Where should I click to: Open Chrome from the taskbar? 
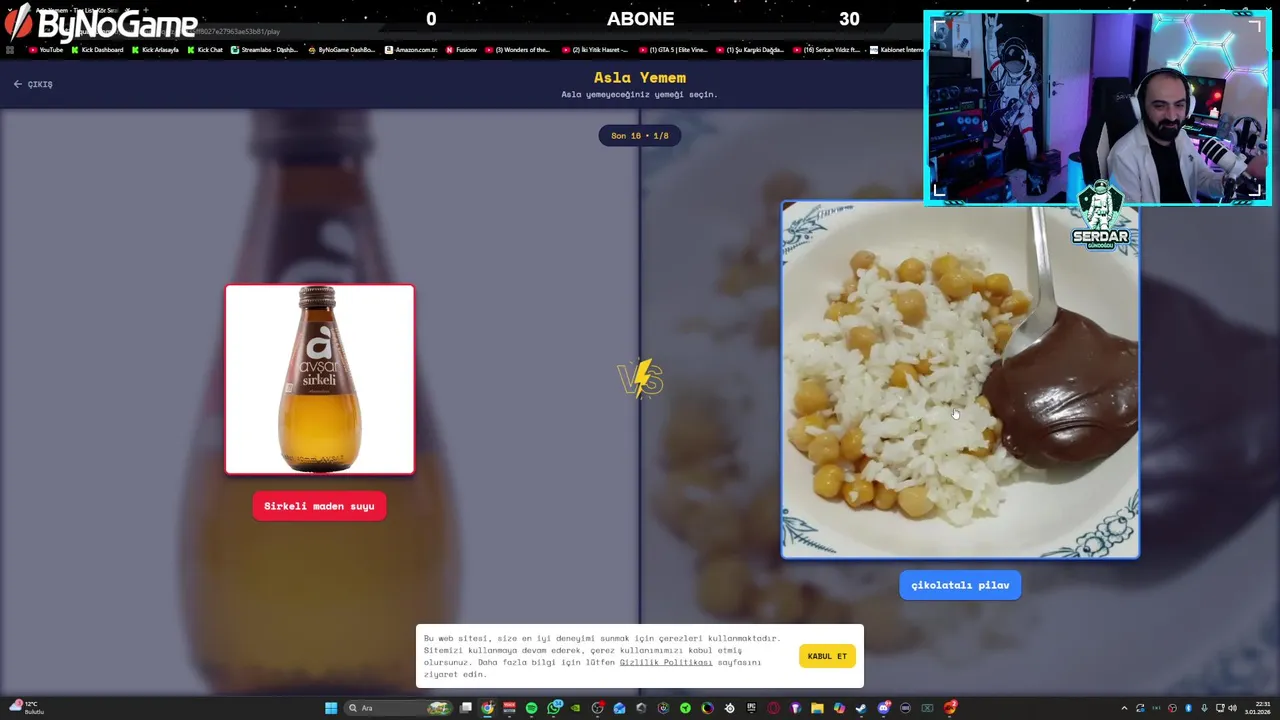(x=487, y=708)
